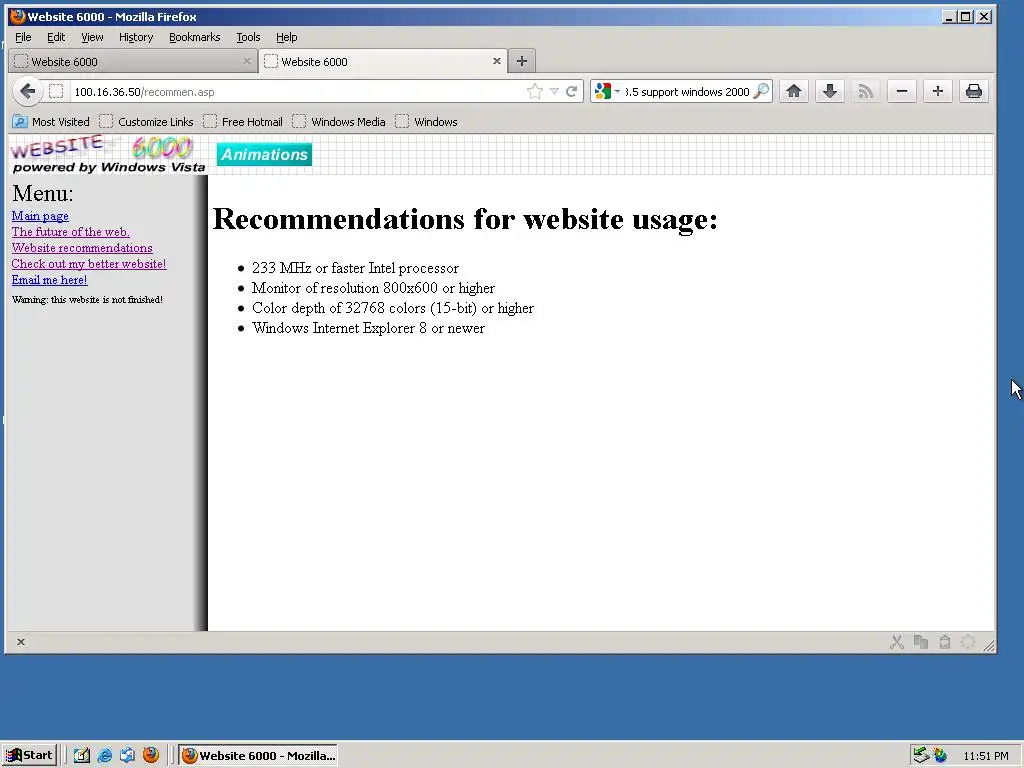This screenshot has height=768, width=1024.
Task: Click Show Desktop quick launch icon
Action: tap(82, 756)
